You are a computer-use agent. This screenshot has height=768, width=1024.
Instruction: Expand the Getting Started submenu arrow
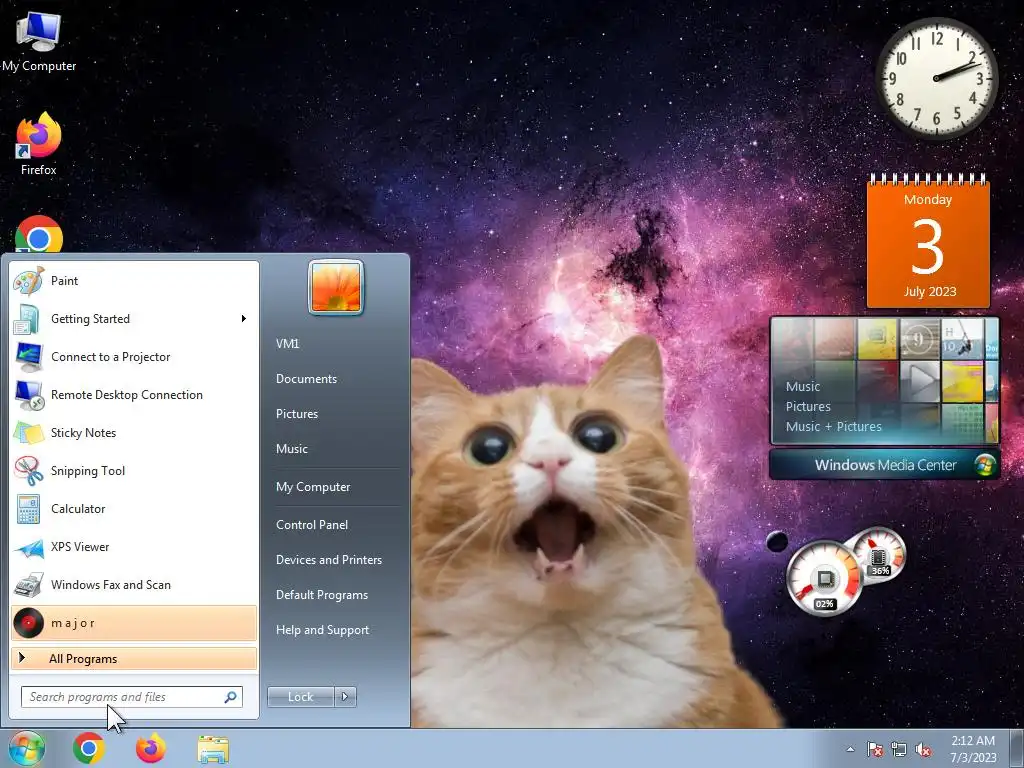coord(244,319)
